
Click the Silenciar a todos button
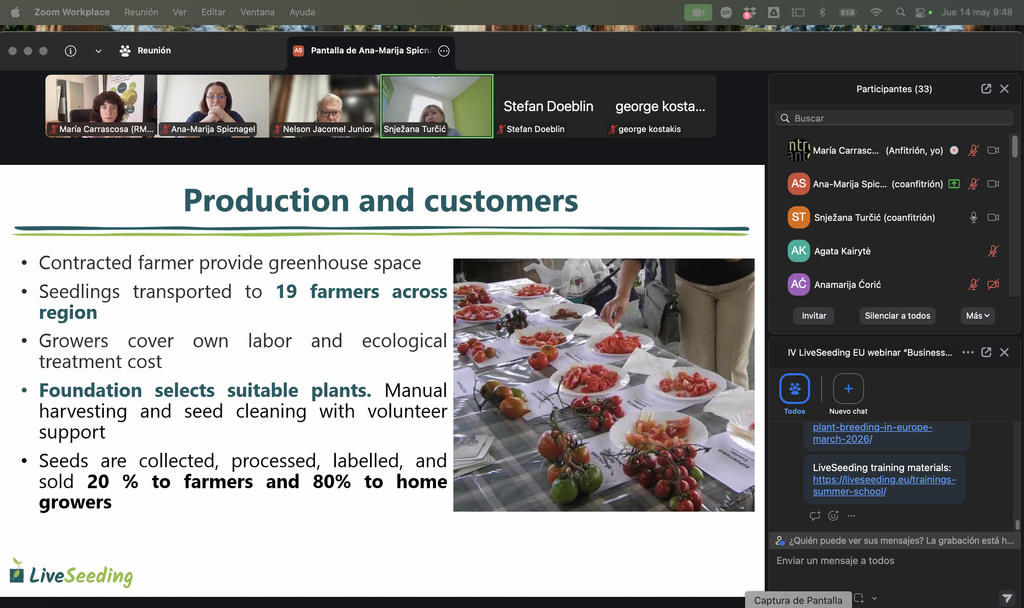click(897, 315)
